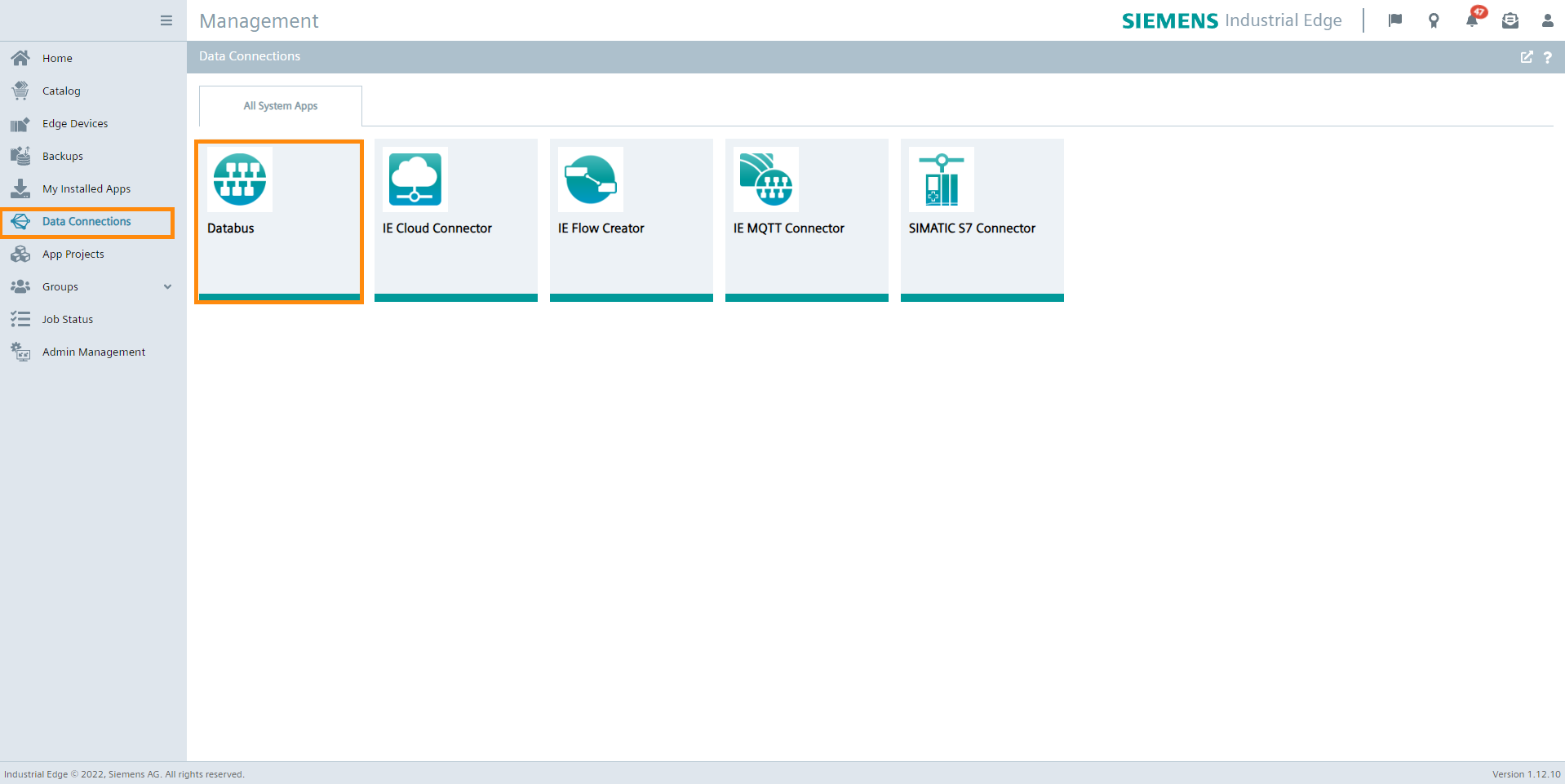Open the Databus app tile icon

point(239,179)
